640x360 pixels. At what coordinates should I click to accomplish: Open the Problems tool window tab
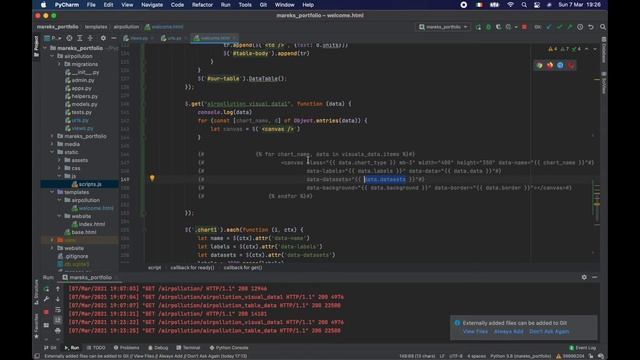(x=127, y=348)
